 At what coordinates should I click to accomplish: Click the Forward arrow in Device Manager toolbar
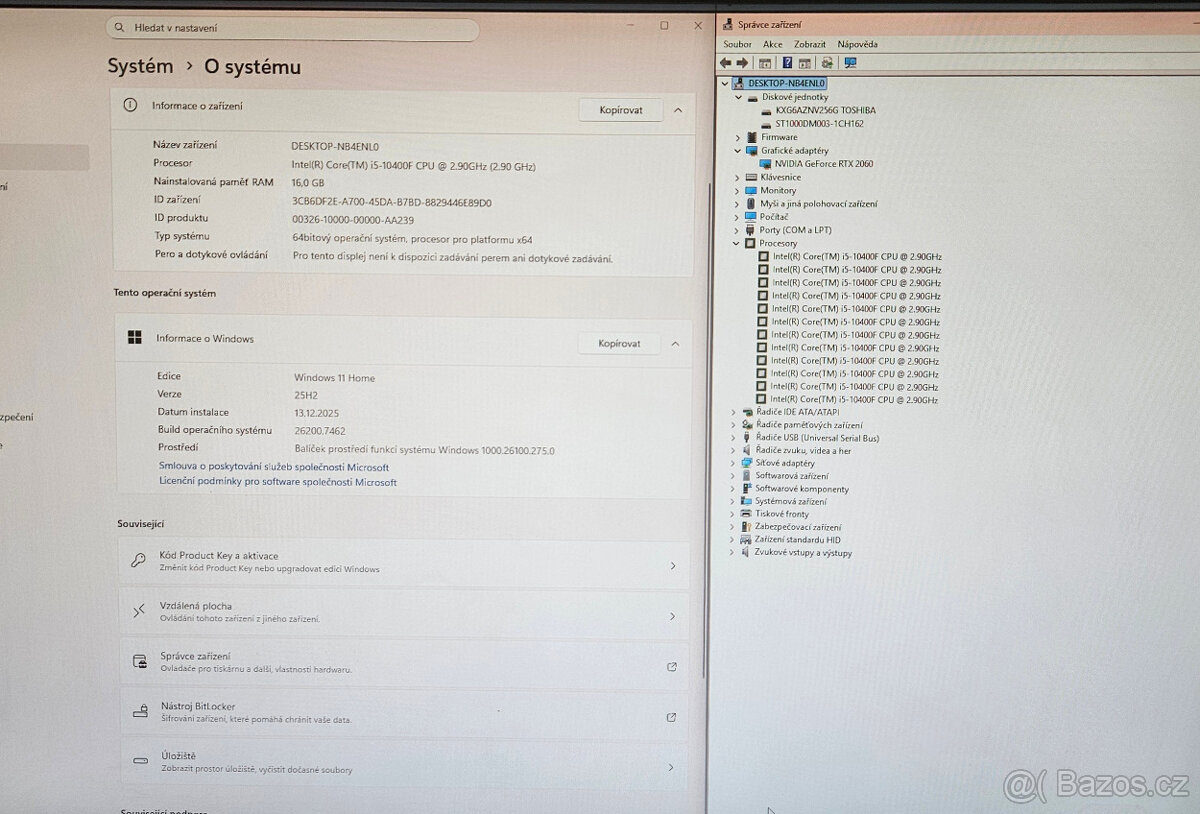coord(742,62)
